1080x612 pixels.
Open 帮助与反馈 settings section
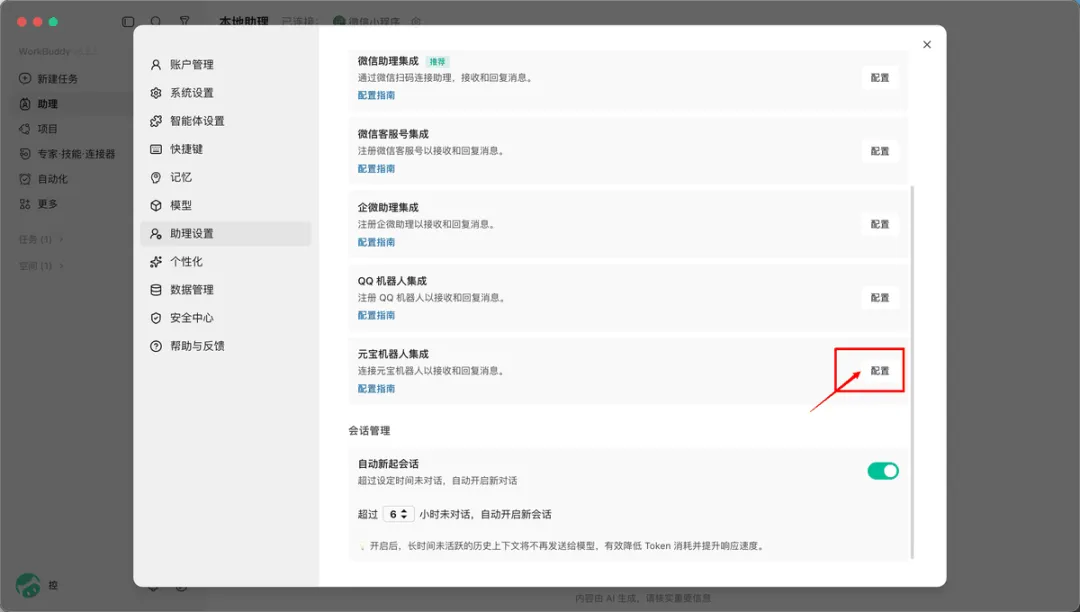pos(225,346)
